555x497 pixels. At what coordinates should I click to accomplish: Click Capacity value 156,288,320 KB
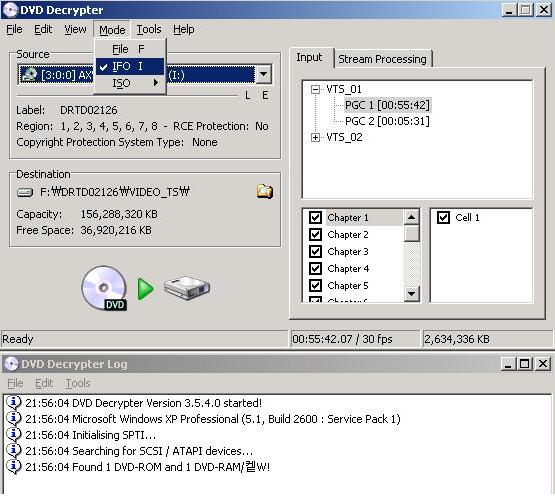[119, 214]
